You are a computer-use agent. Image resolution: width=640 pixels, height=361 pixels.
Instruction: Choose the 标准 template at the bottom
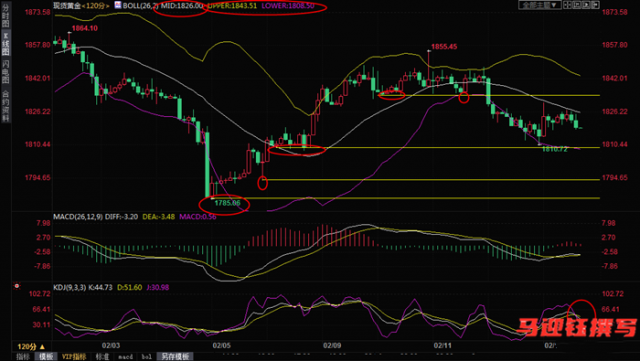click(x=102, y=357)
